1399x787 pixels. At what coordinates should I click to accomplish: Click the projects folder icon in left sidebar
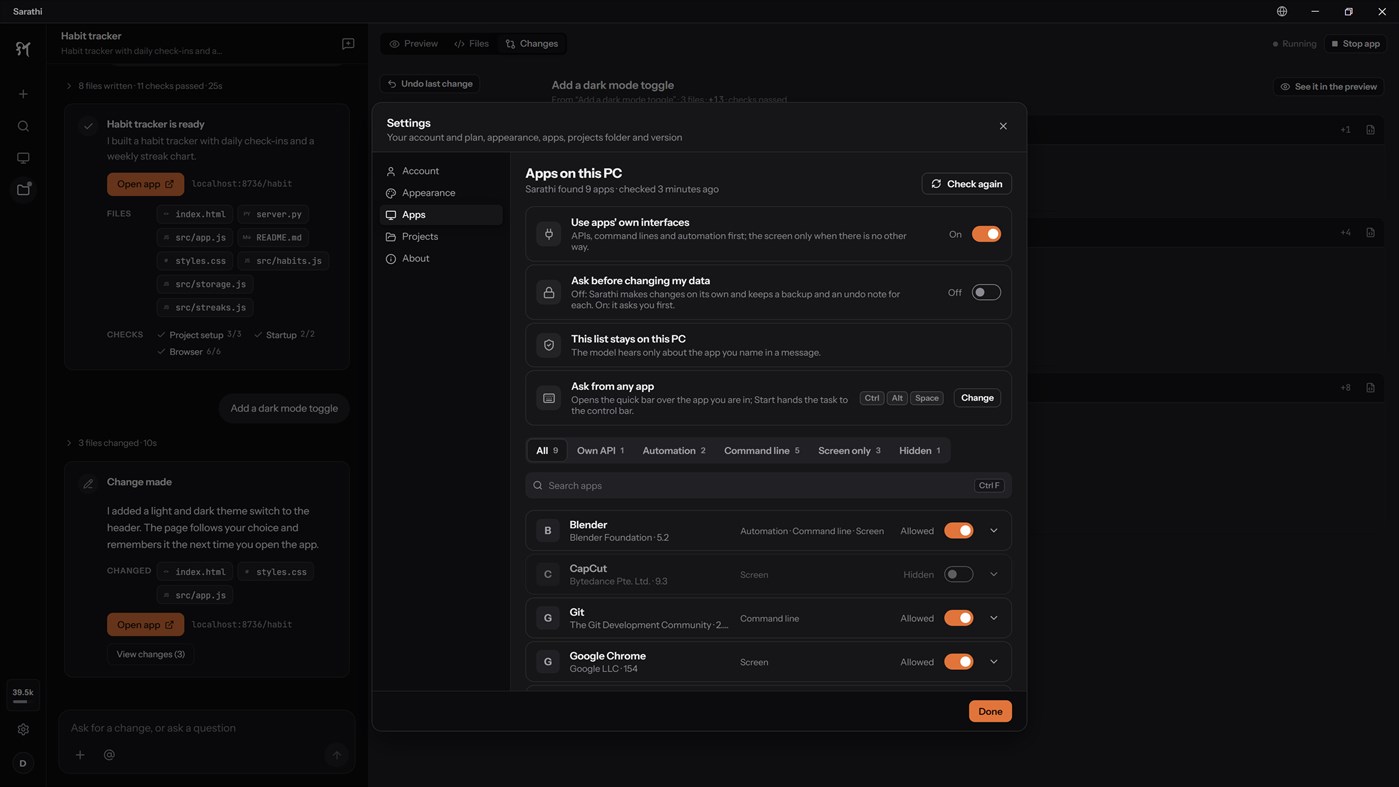tap(23, 189)
